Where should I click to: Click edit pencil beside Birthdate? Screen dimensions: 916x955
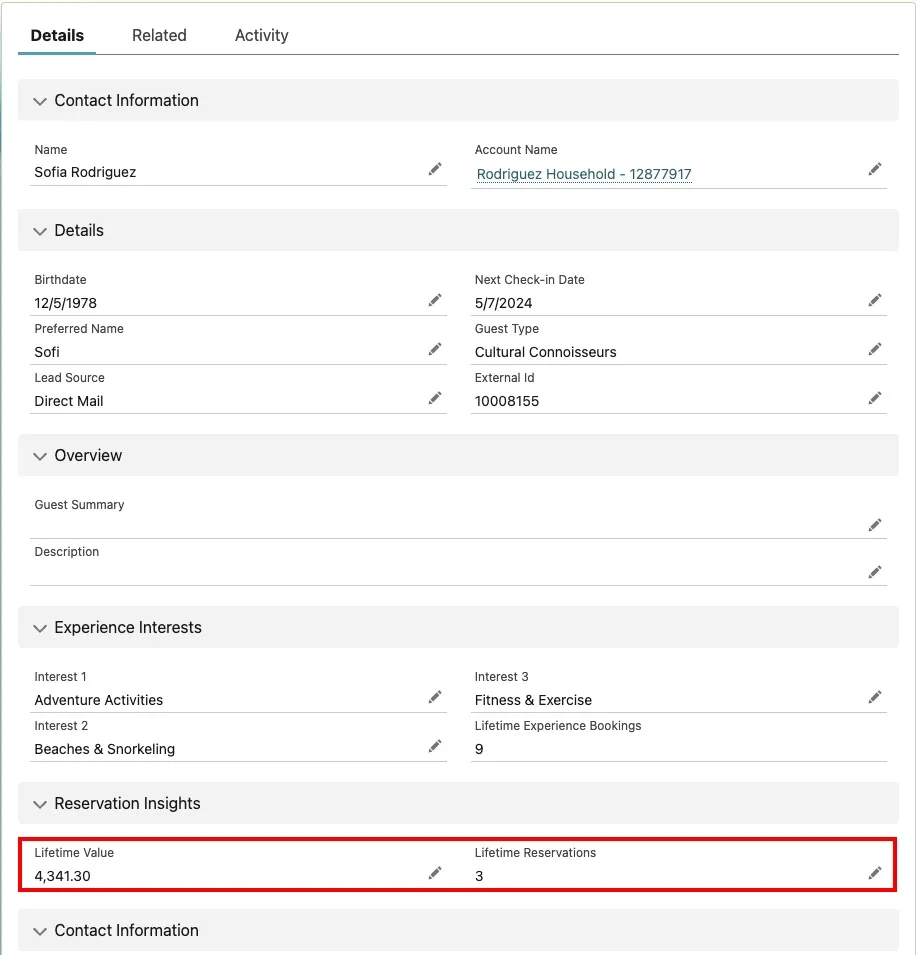435,300
